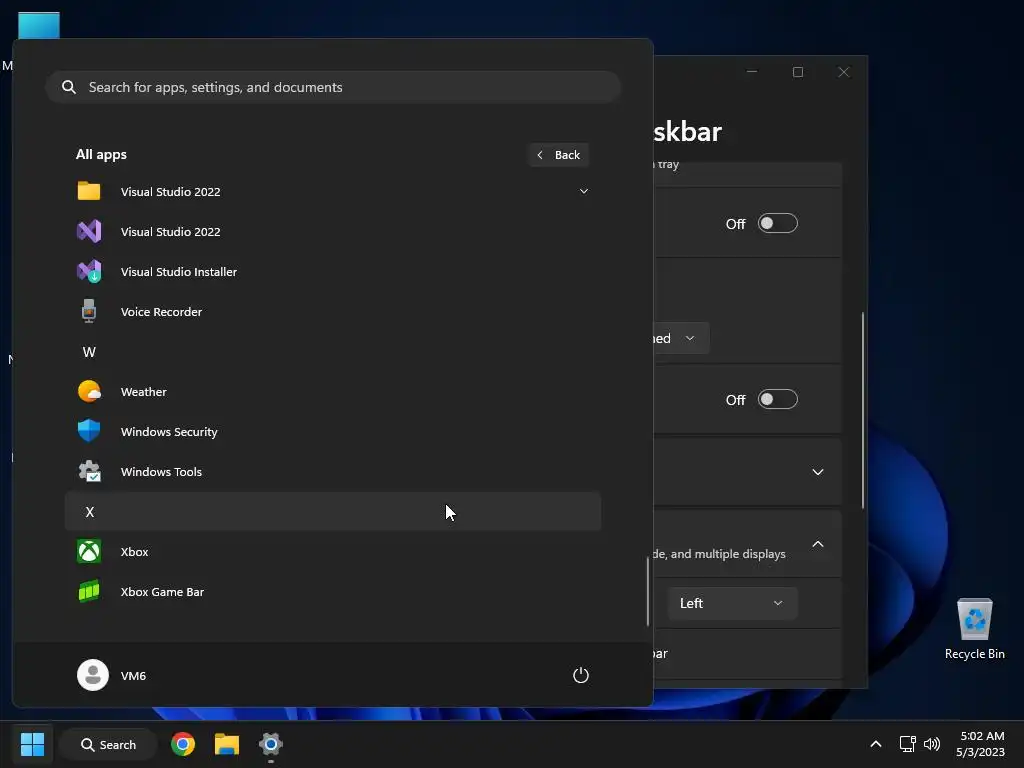Open Google Chrome from the taskbar
The height and width of the screenshot is (768, 1024).
(183, 744)
